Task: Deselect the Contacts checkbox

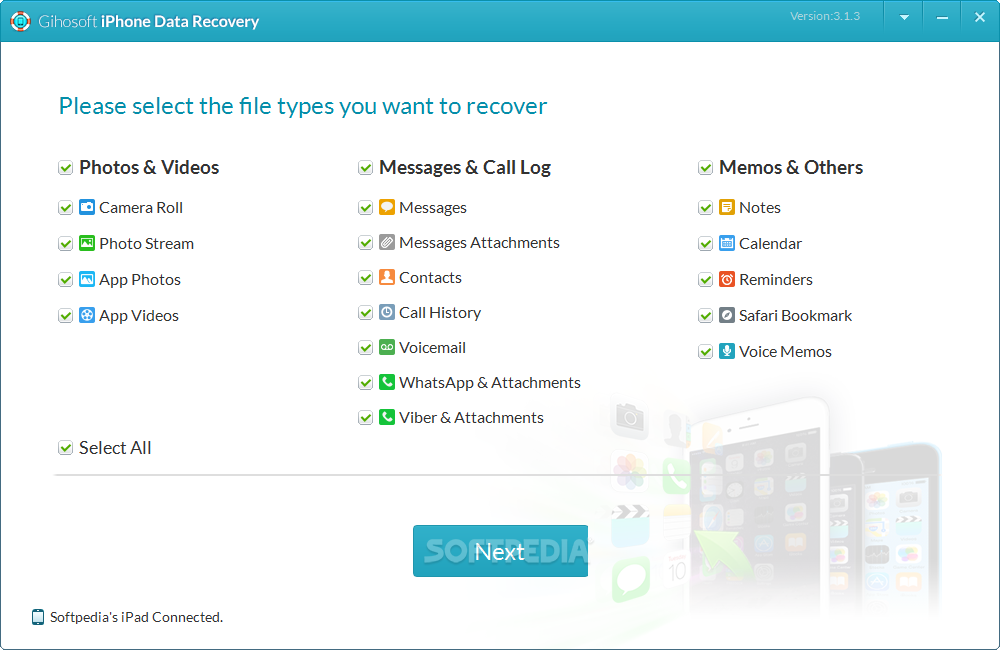Action: click(365, 278)
